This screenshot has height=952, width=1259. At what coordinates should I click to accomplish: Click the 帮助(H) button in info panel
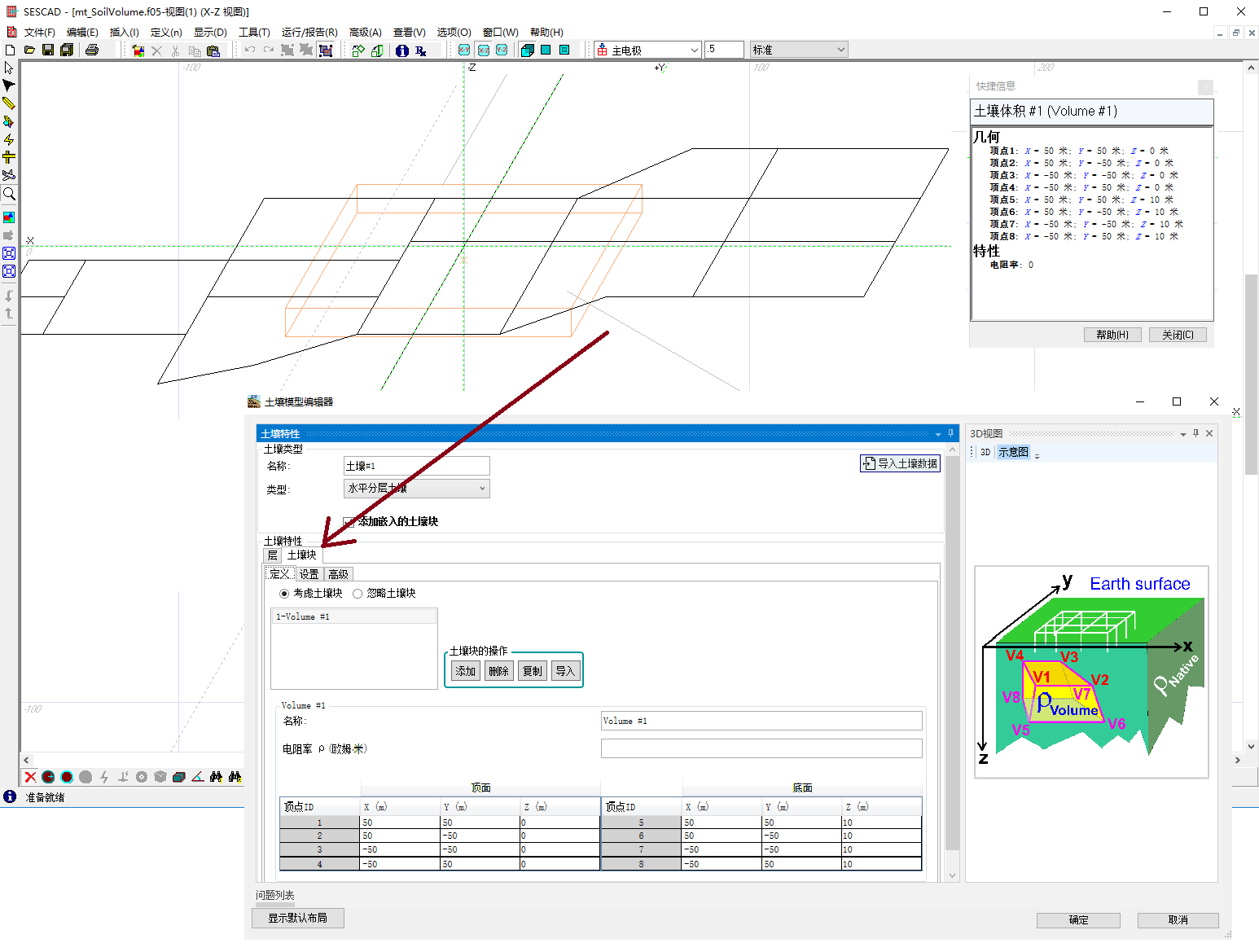click(1112, 335)
